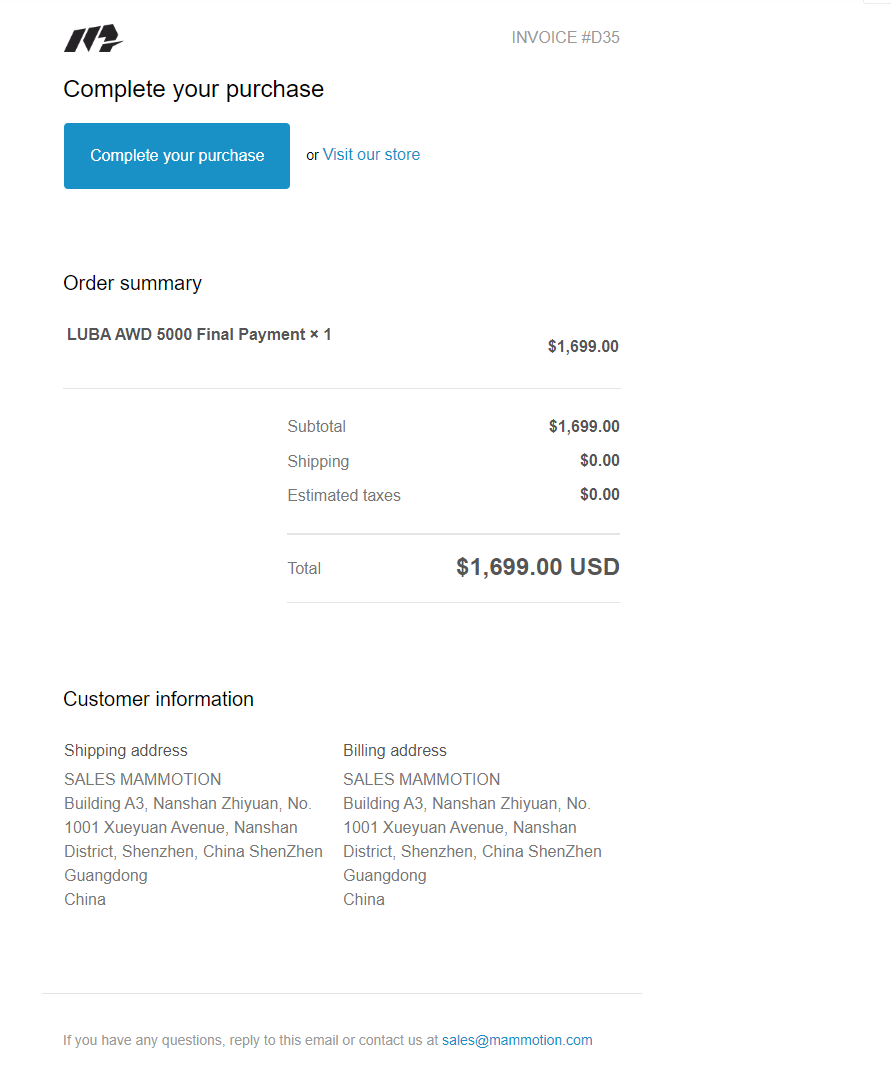
Task: Click the total $1,699.00 USD amount
Action: click(x=537, y=567)
